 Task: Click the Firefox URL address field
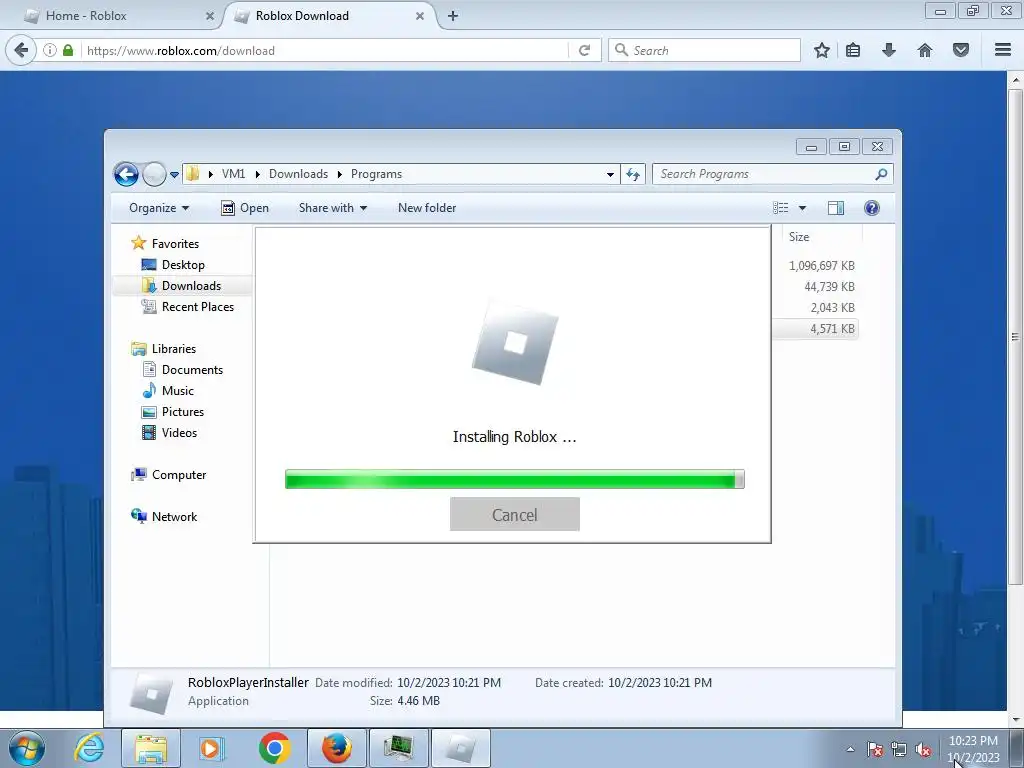324,50
